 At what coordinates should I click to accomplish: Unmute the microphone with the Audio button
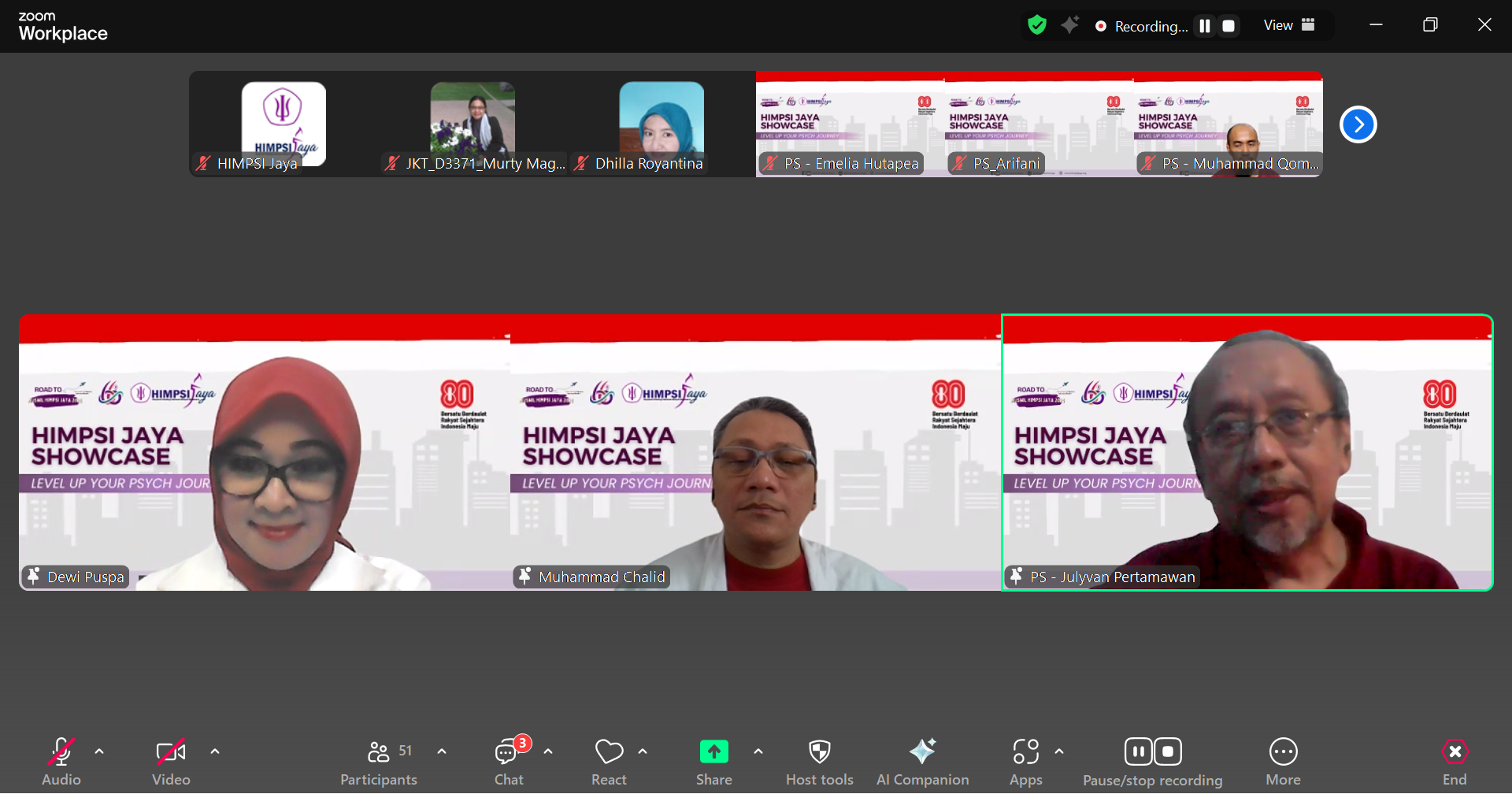pos(61,761)
